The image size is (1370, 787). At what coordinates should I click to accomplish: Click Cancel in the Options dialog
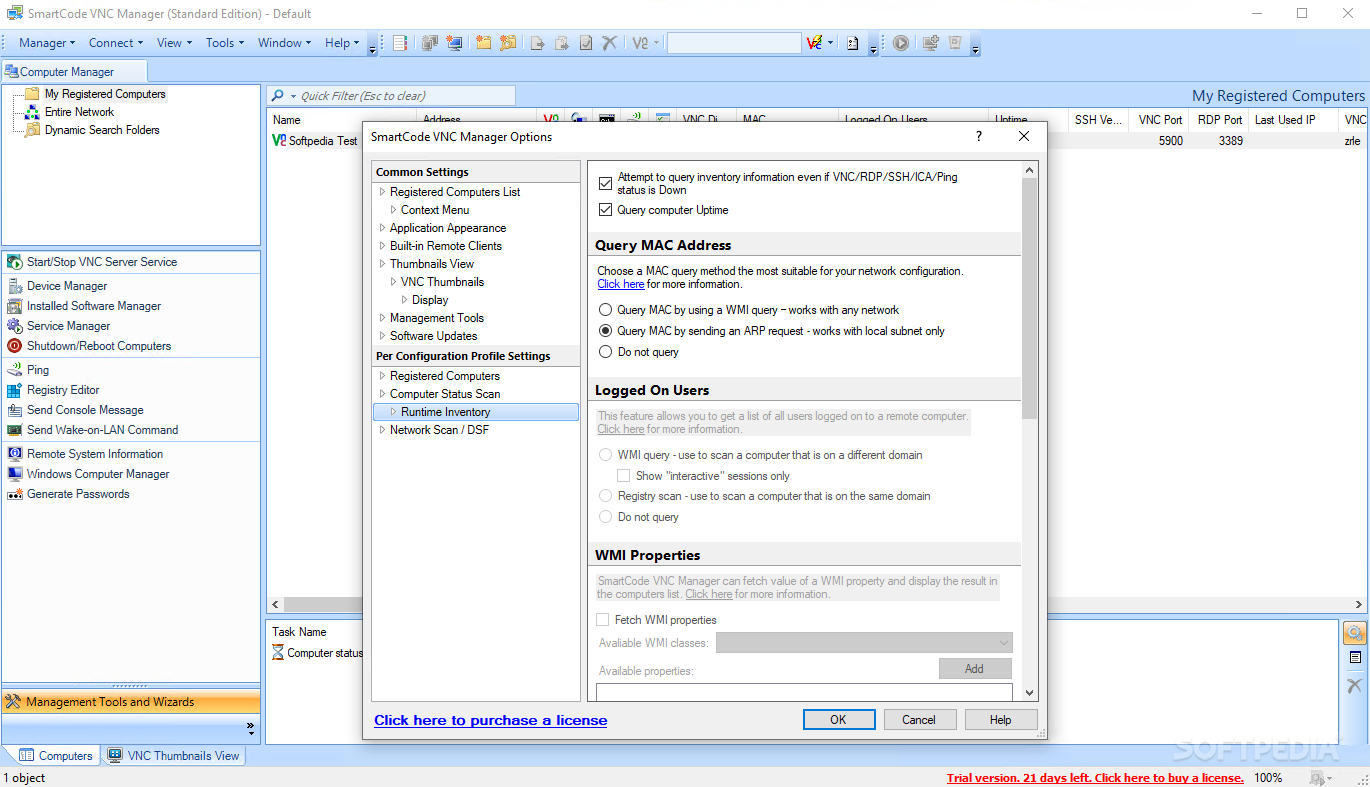[x=919, y=720]
